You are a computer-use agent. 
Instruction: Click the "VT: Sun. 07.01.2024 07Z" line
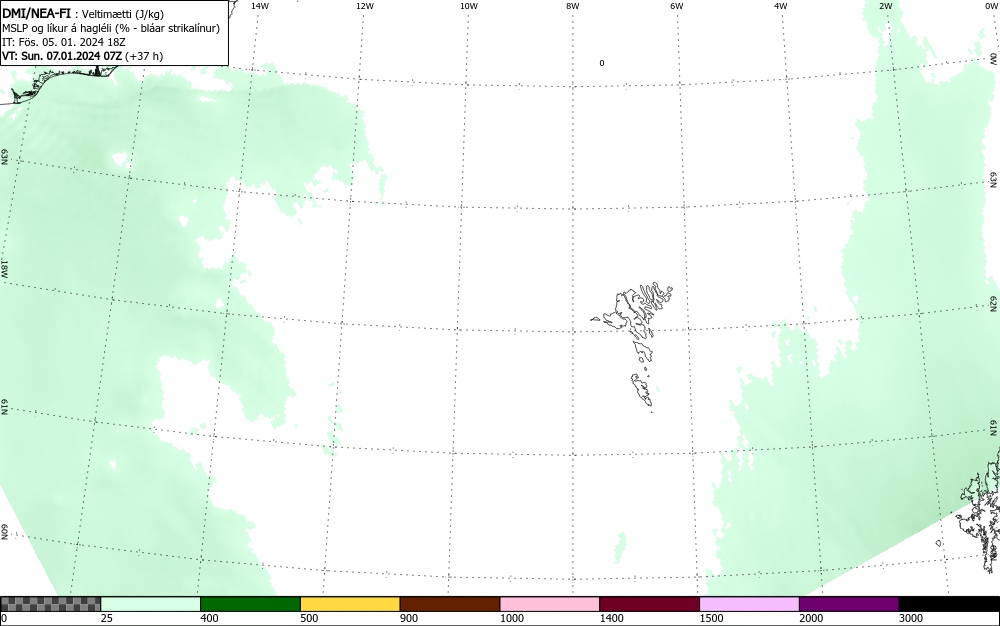[62, 56]
